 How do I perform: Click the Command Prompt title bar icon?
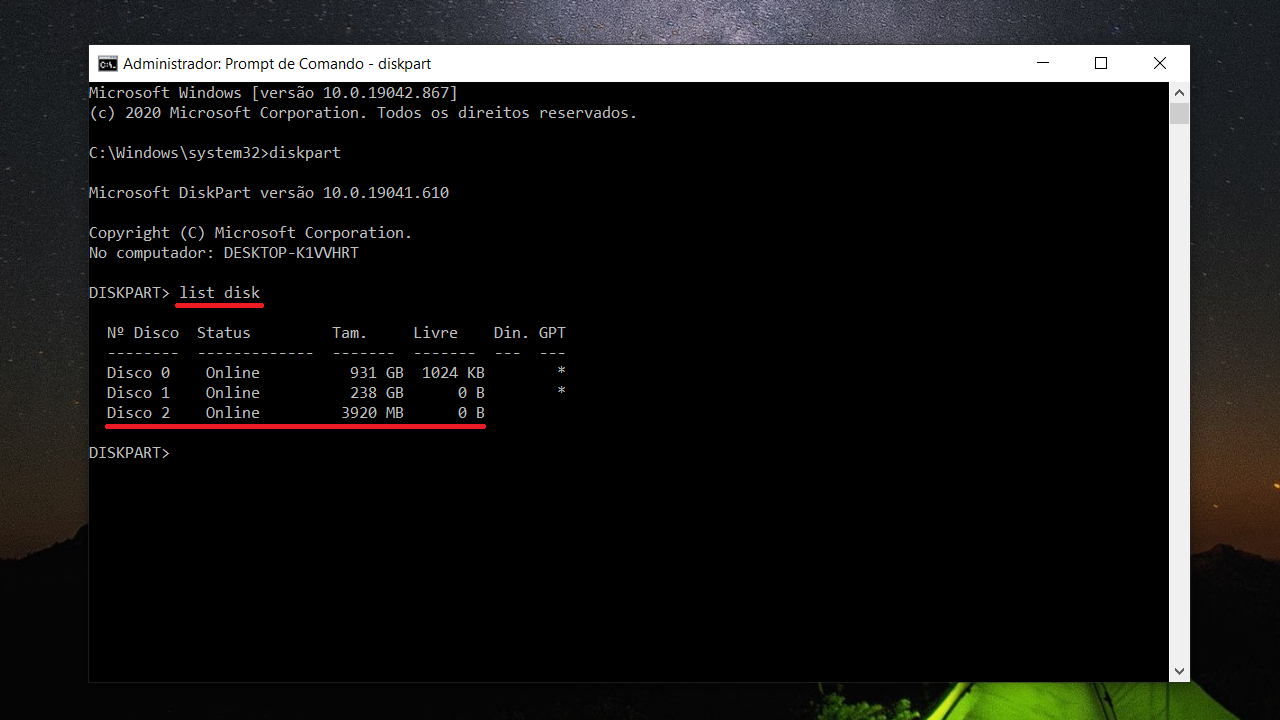click(107, 64)
